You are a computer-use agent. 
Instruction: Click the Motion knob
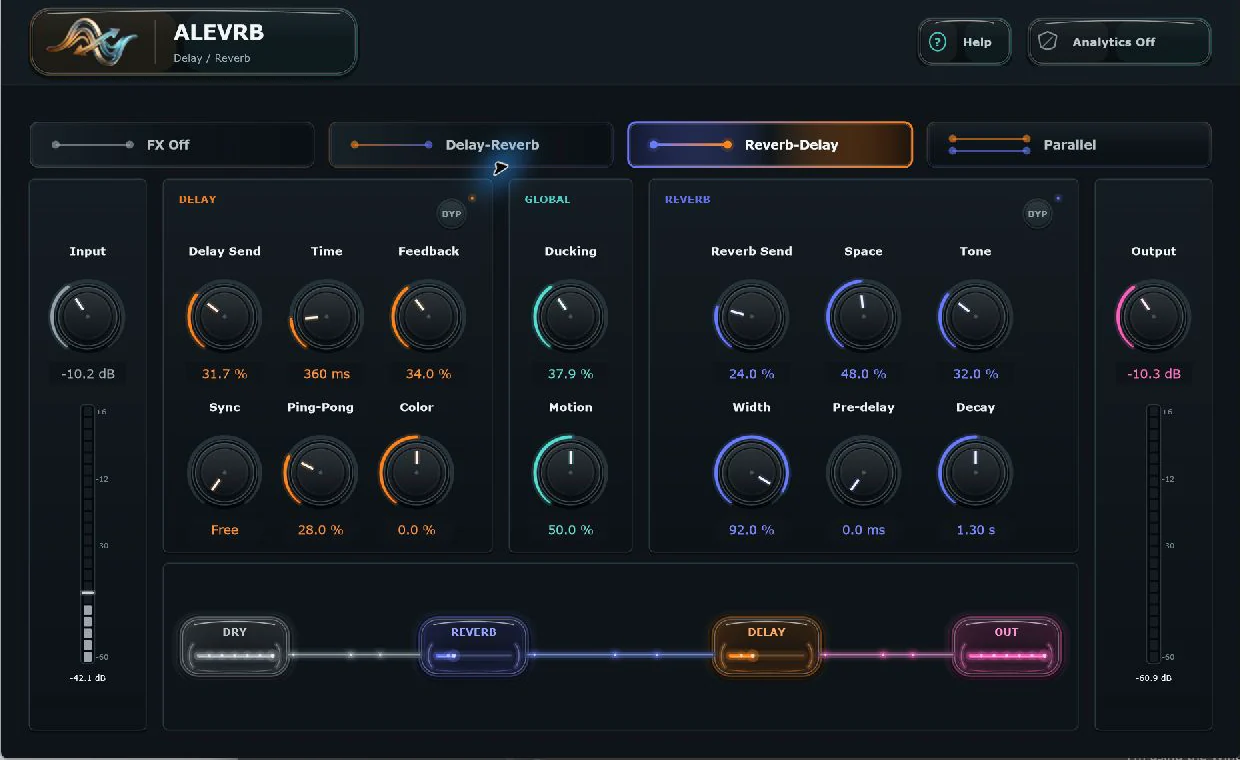click(x=570, y=473)
